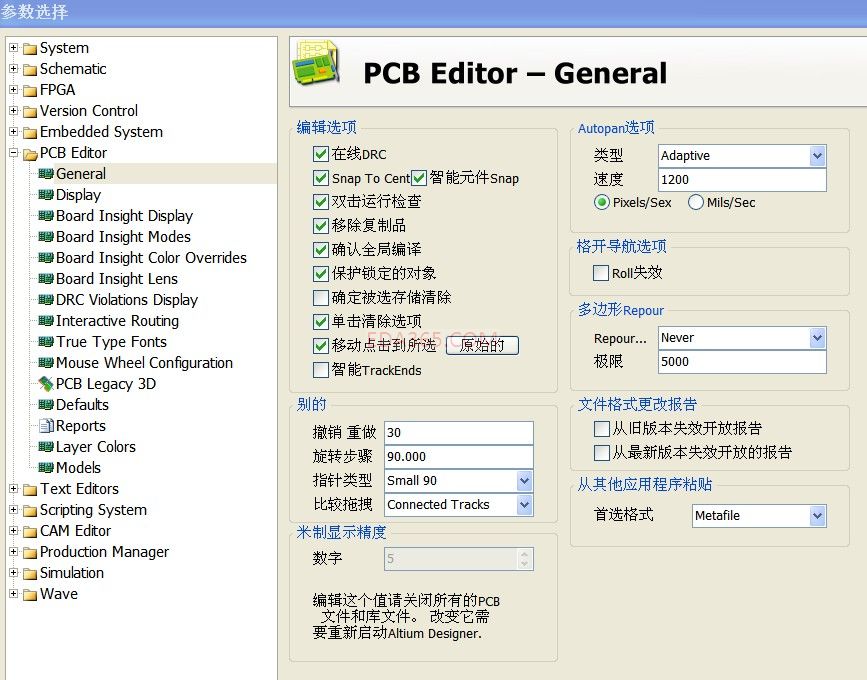867x680 pixels.
Task: Select the Production Manager category
Action: click(104, 552)
